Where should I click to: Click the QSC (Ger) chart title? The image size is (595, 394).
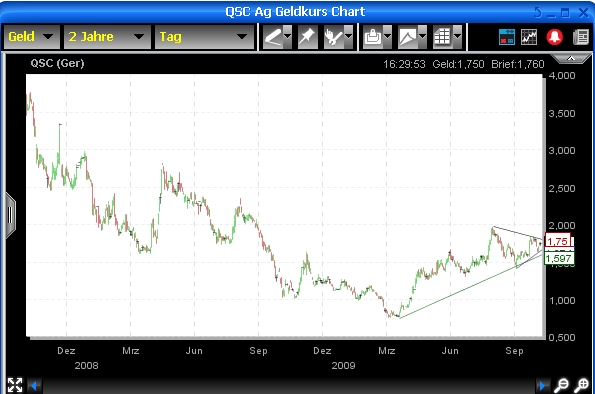coord(57,63)
